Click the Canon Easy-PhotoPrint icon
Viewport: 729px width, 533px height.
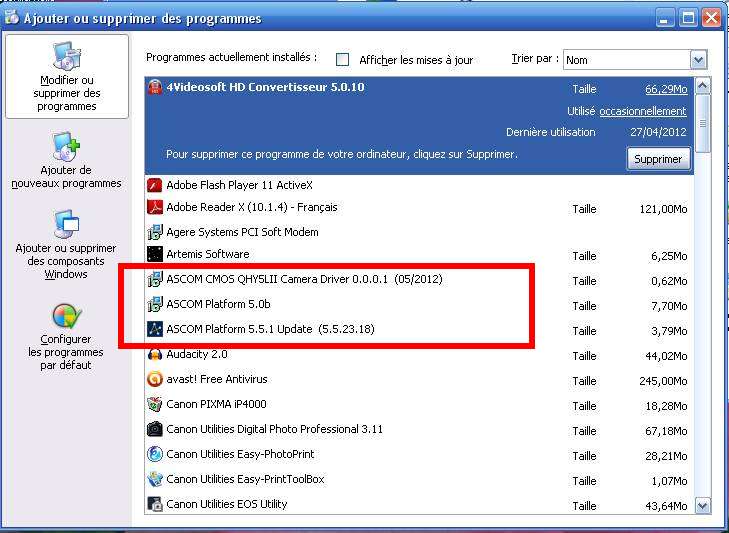coord(155,454)
